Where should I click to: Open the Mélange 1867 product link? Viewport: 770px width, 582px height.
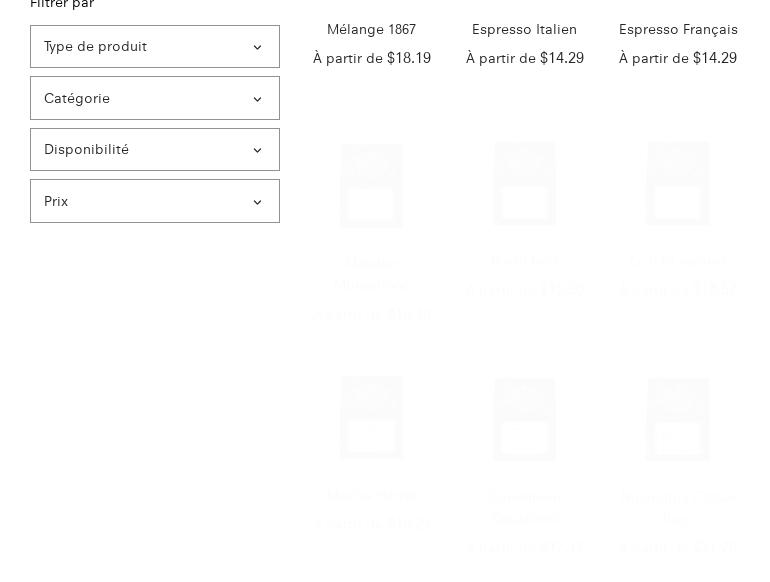point(371,29)
